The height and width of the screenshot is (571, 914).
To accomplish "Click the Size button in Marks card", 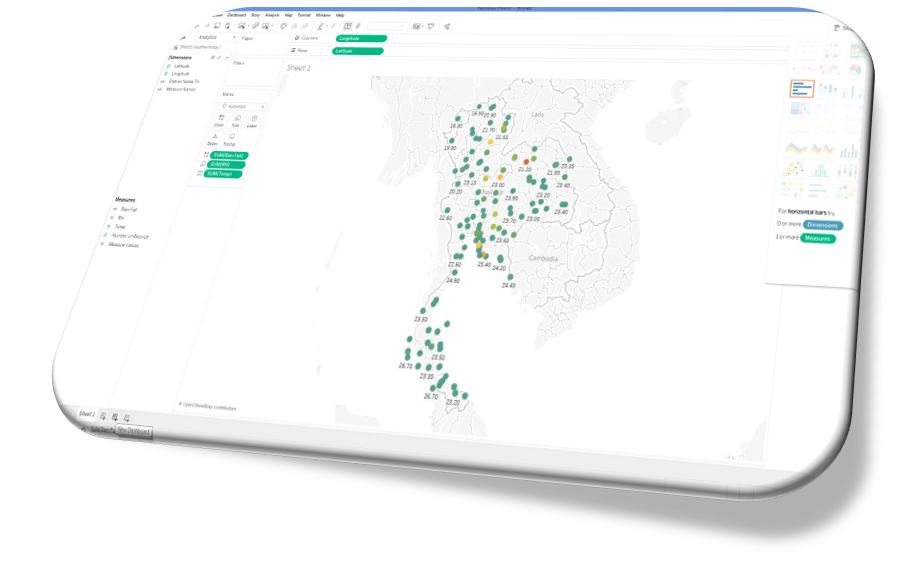I will [236, 121].
